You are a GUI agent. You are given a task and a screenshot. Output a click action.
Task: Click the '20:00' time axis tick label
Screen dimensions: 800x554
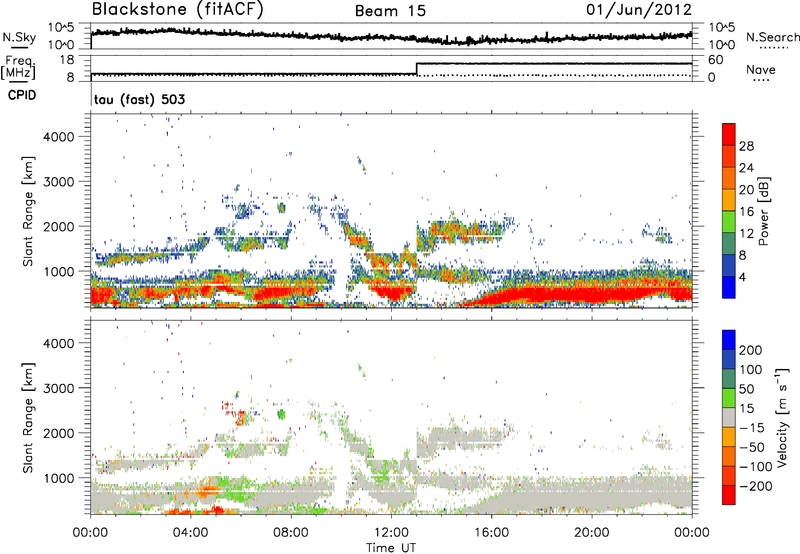point(591,533)
